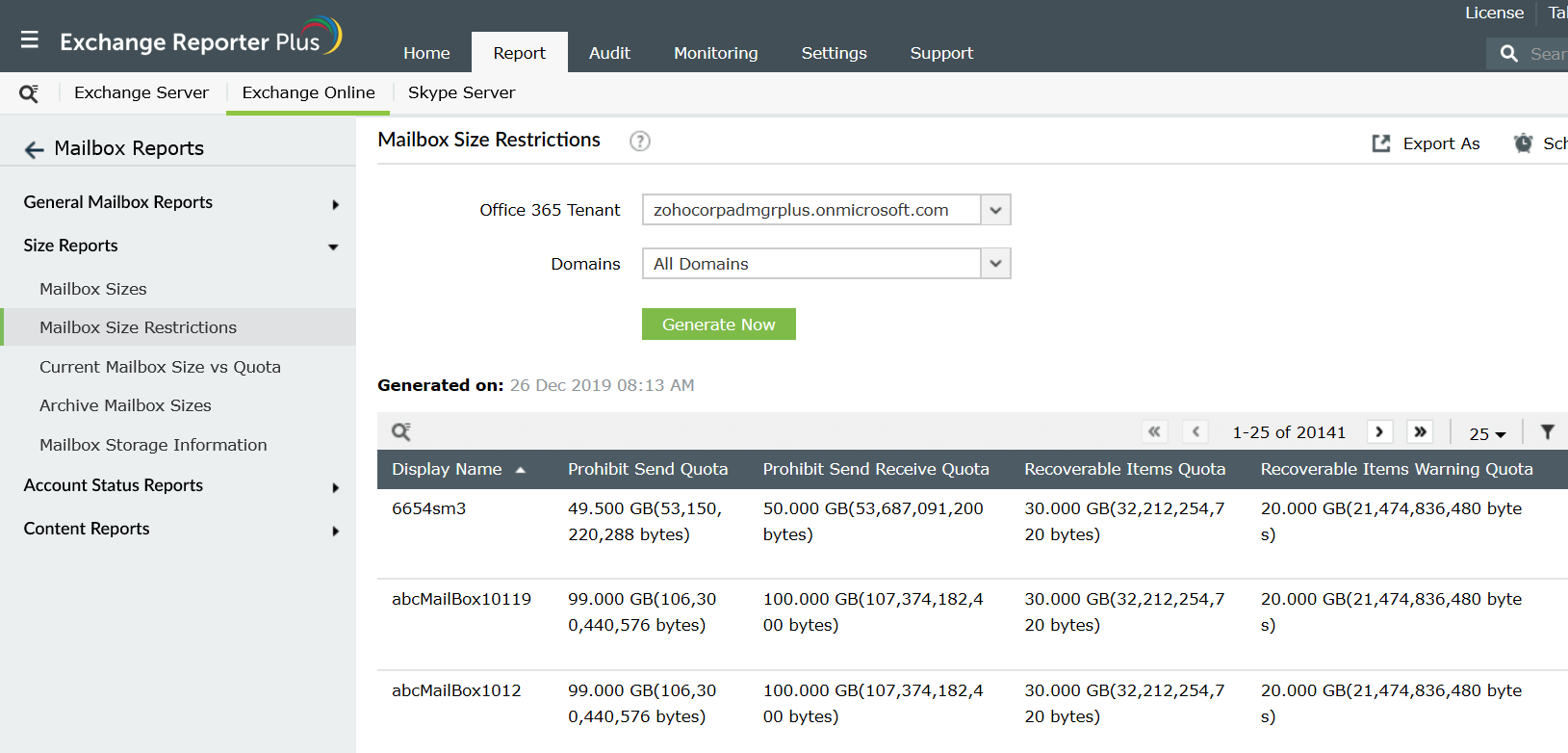Click the Generate Now button
This screenshot has height=753, width=1568.
point(719,325)
